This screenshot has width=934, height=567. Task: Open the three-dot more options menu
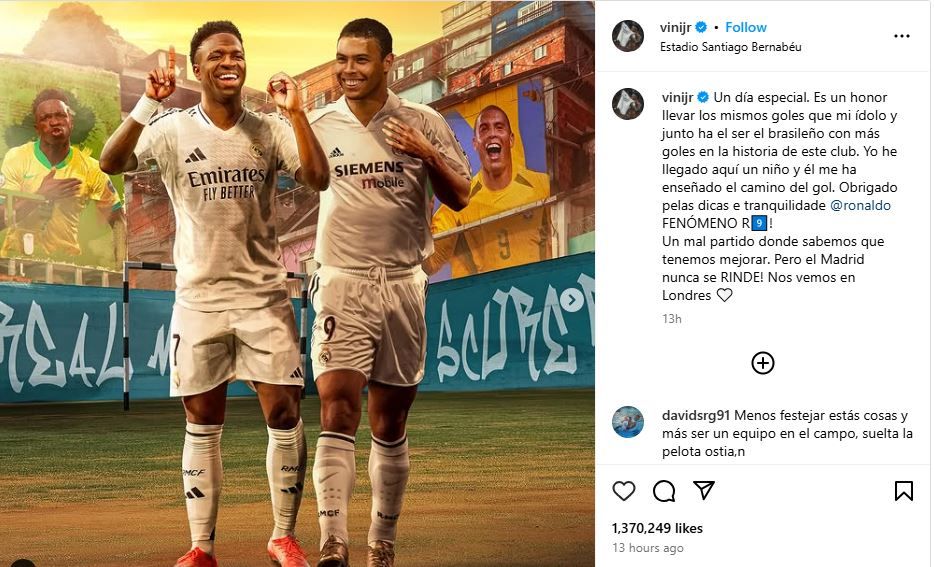[902, 36]
